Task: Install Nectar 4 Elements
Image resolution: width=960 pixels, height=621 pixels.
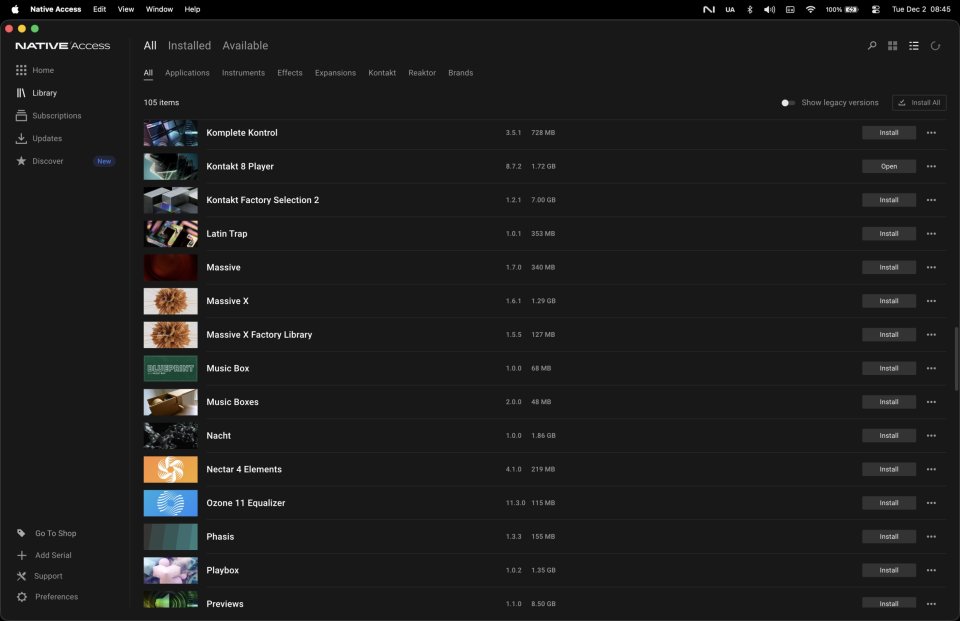Action: click(x=888, y=469)
